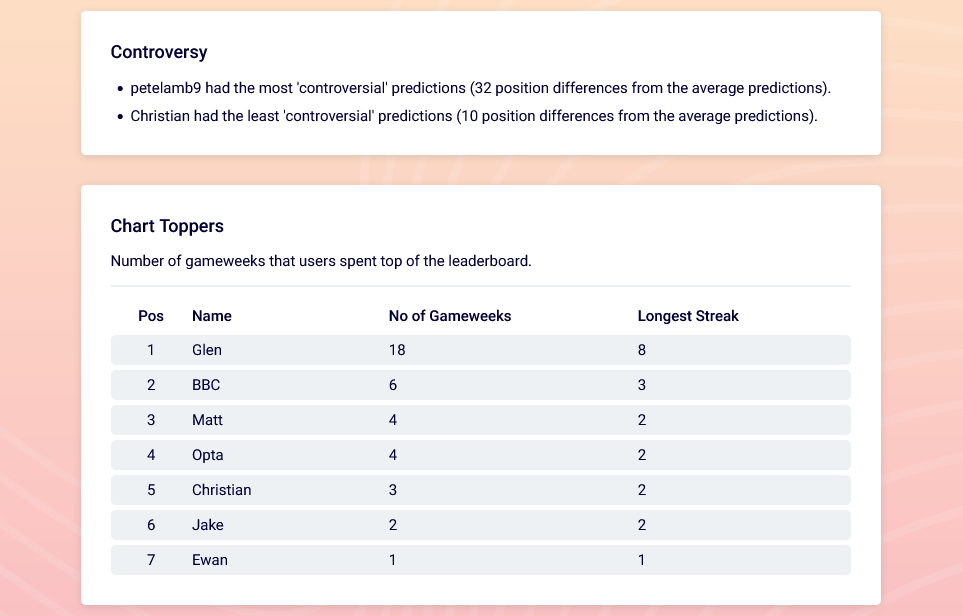963x616 pixels.
Task: Select the Pos column header
Action: click(x=151, y=316)
